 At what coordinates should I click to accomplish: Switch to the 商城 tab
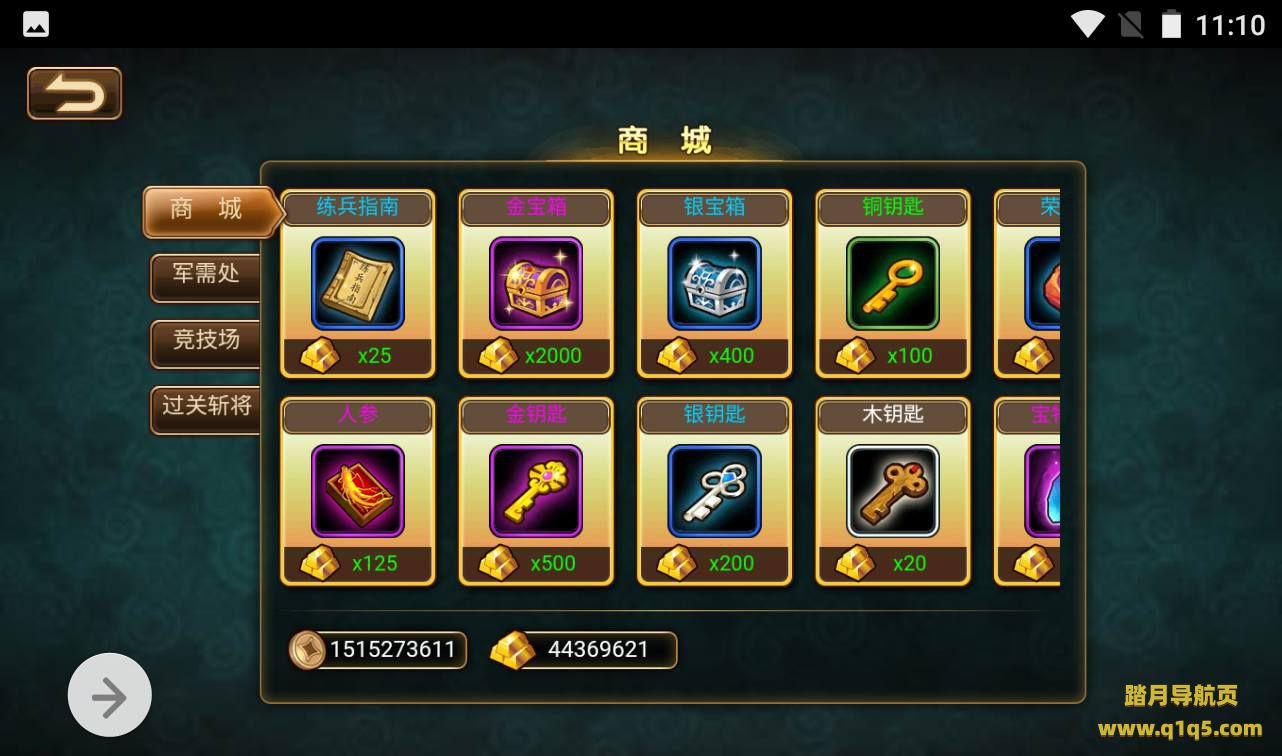207,211
